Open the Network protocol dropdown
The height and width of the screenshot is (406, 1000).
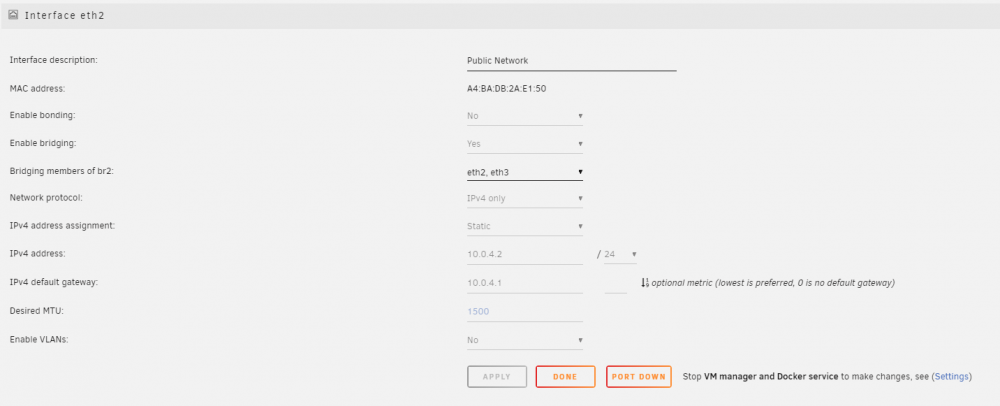pos(525,198)
